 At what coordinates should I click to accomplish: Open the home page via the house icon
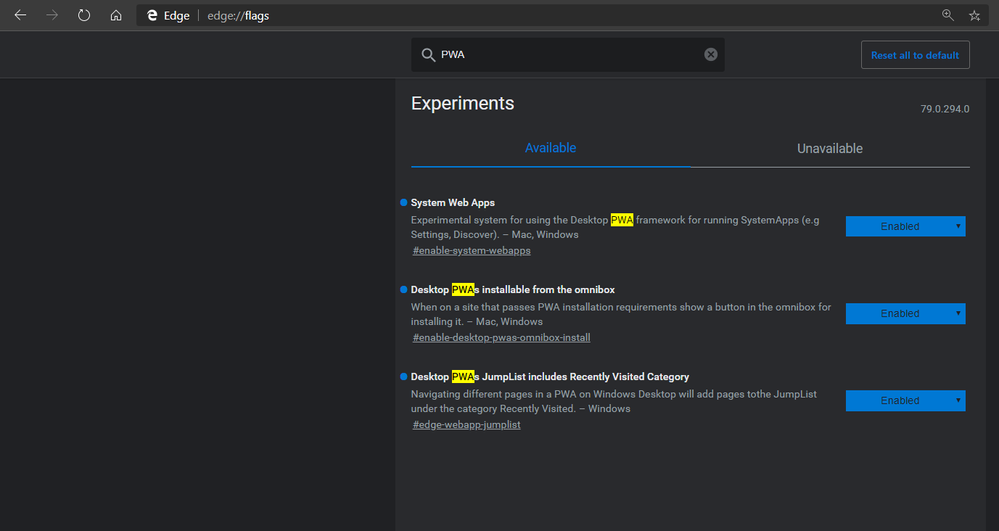pyautogui.click(x=116, y=15)
